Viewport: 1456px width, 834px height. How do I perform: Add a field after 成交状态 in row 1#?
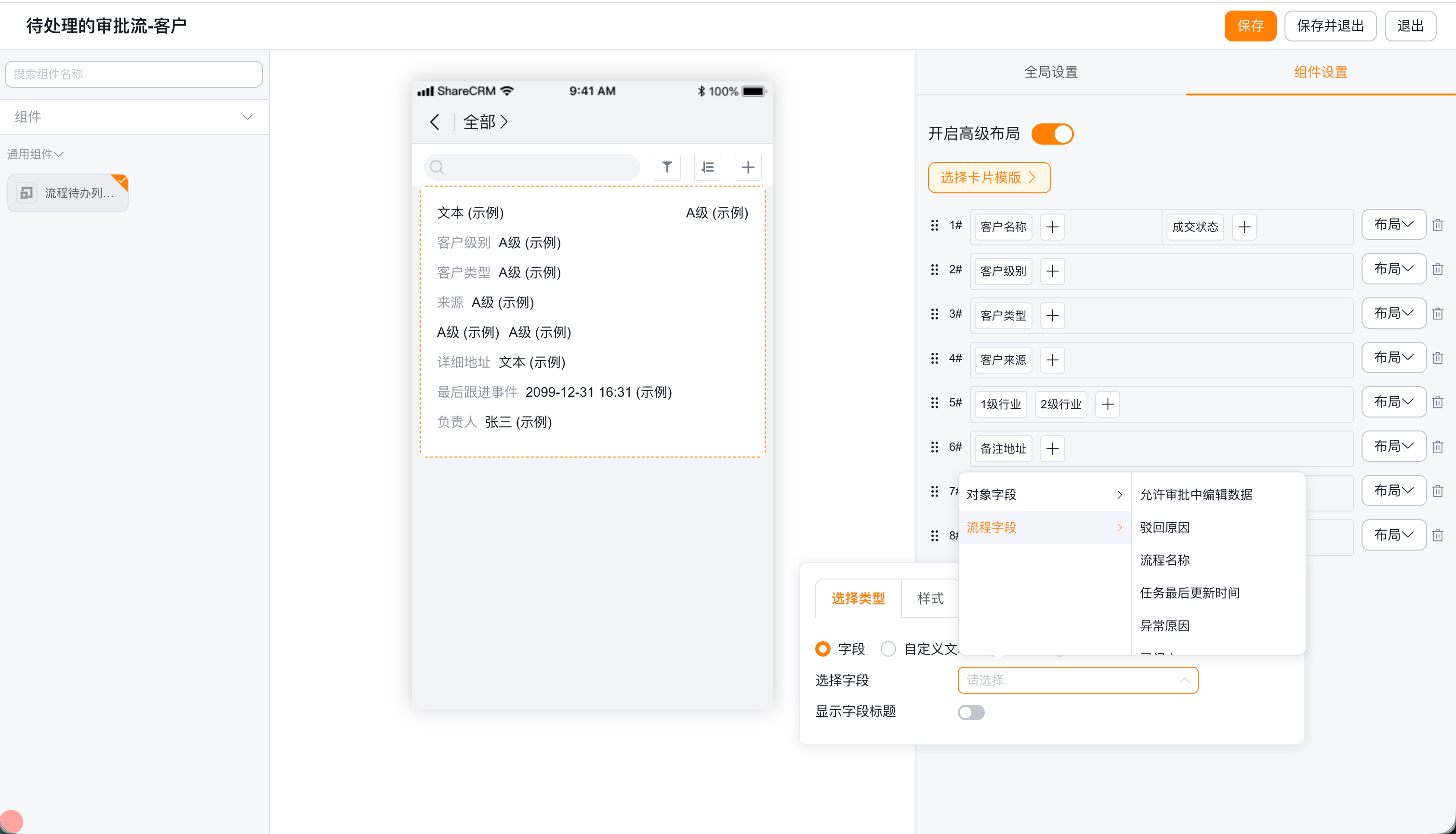pyautogui.click(x=1244, y=227)
